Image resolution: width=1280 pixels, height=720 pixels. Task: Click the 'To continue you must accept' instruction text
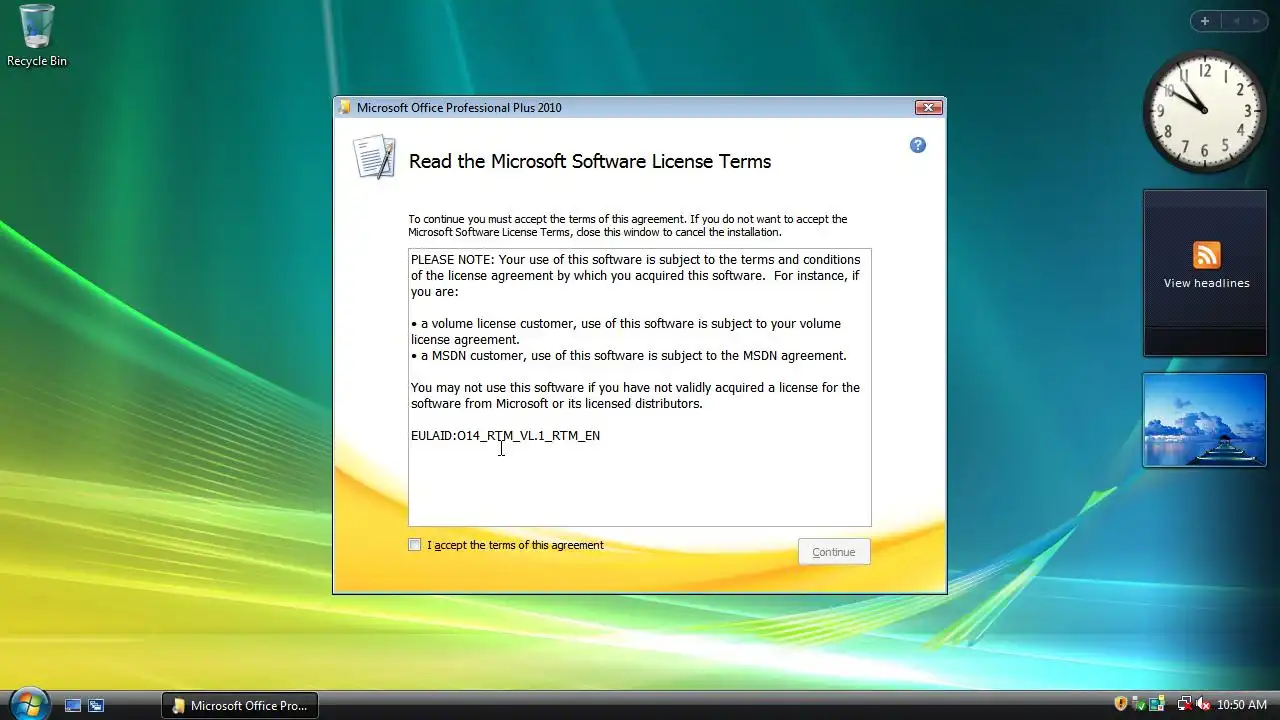point(627,226)
